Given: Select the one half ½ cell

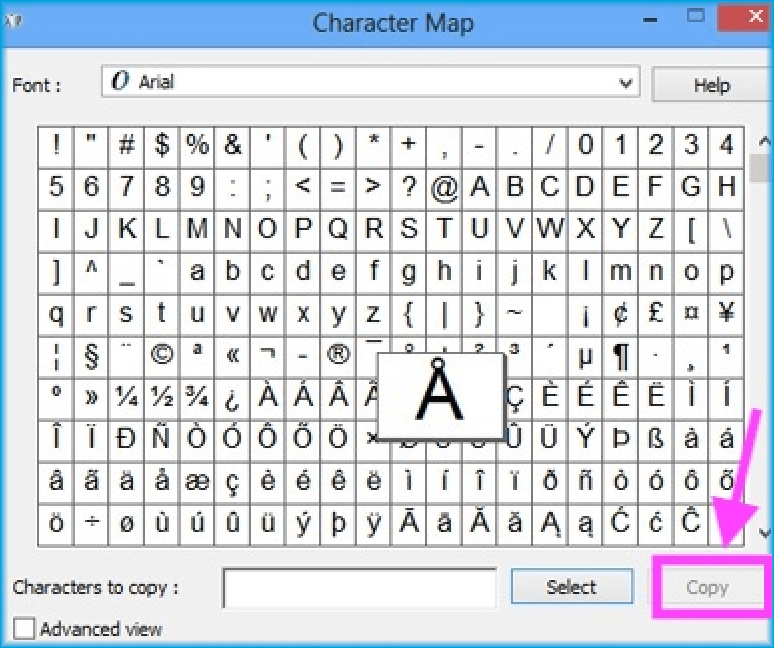Looking at the screenshot, I should 161,399.
